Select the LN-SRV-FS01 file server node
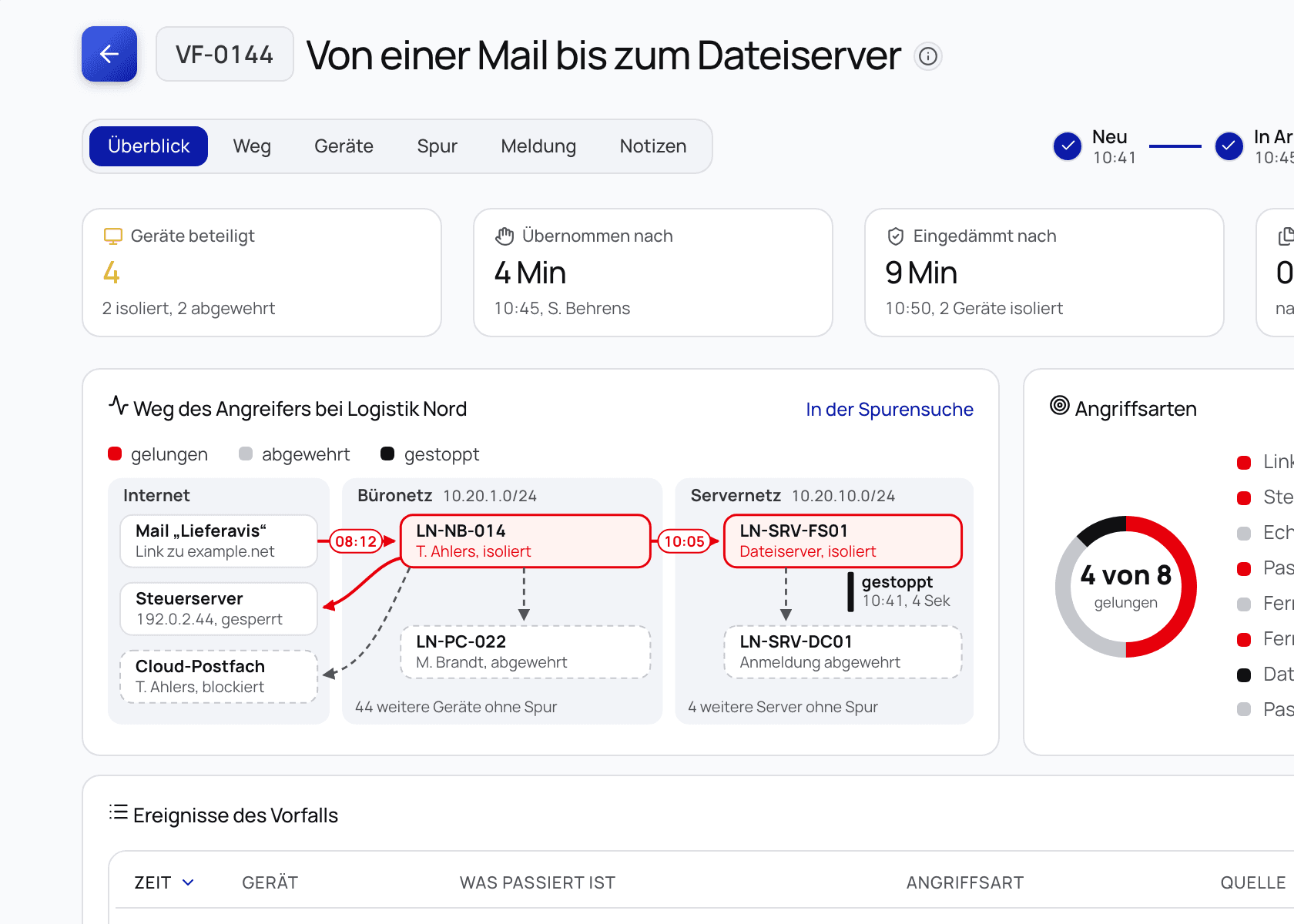 [843, 541]
